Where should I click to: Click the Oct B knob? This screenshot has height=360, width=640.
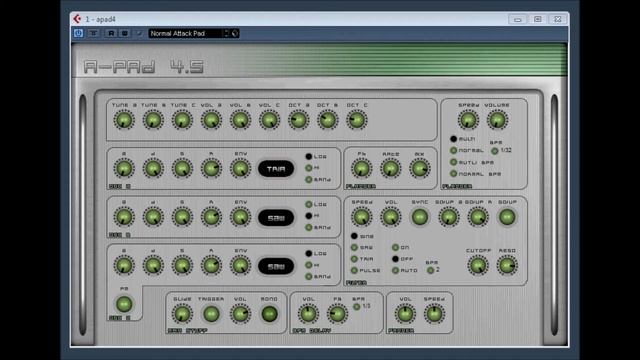tap(327, 120)
